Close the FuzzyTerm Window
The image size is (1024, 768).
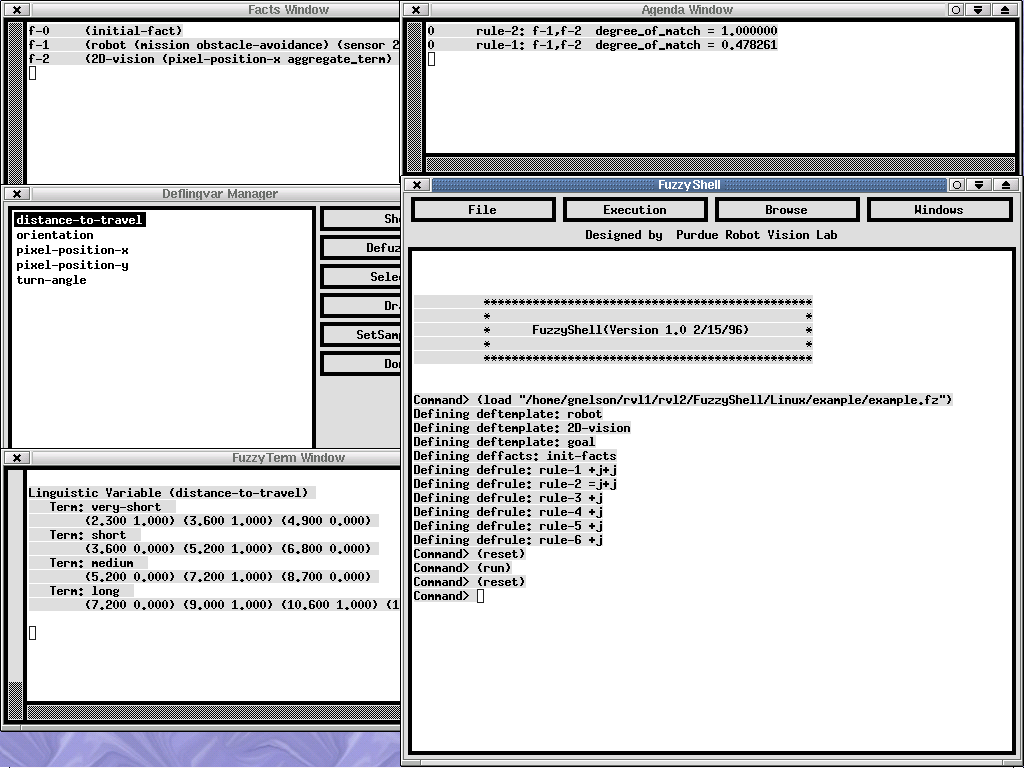(x=17, y=458)
